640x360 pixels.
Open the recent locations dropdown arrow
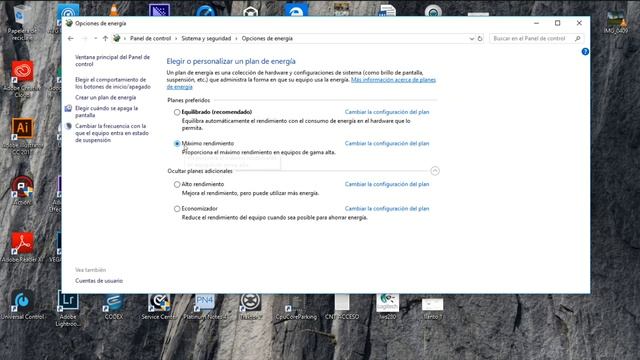coord(95,38)
